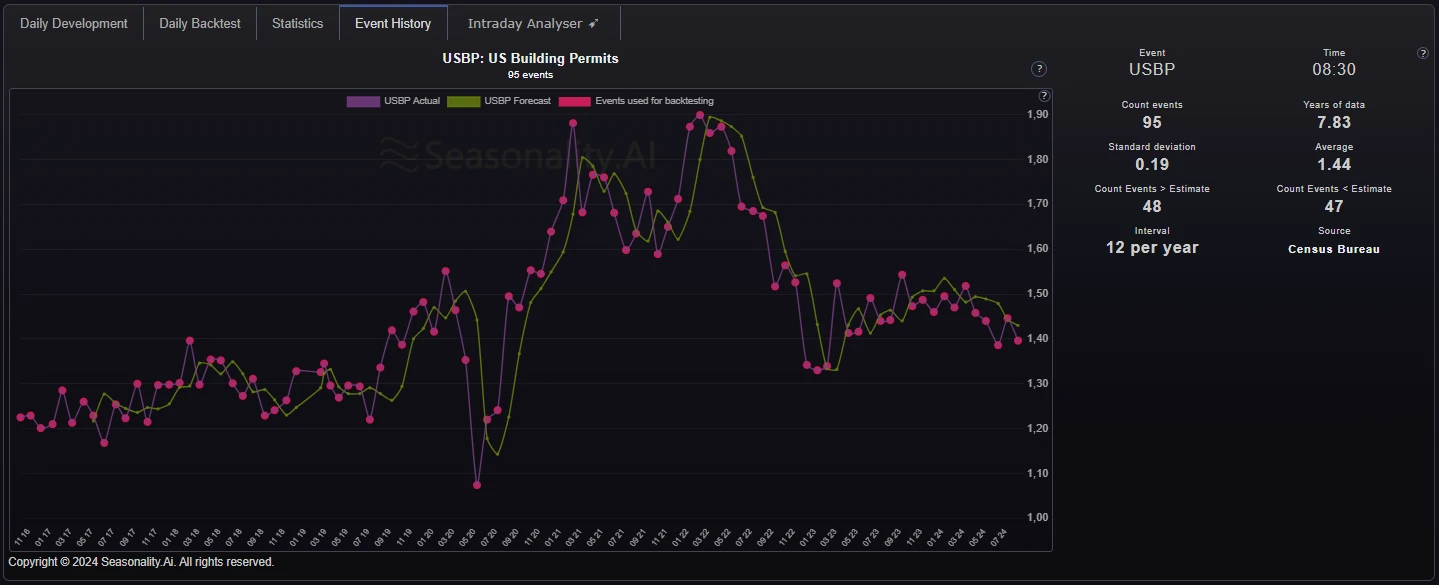Click the purple USBP Actual legend swatch
Screen dimensions: 1439x585
[362, 101]
